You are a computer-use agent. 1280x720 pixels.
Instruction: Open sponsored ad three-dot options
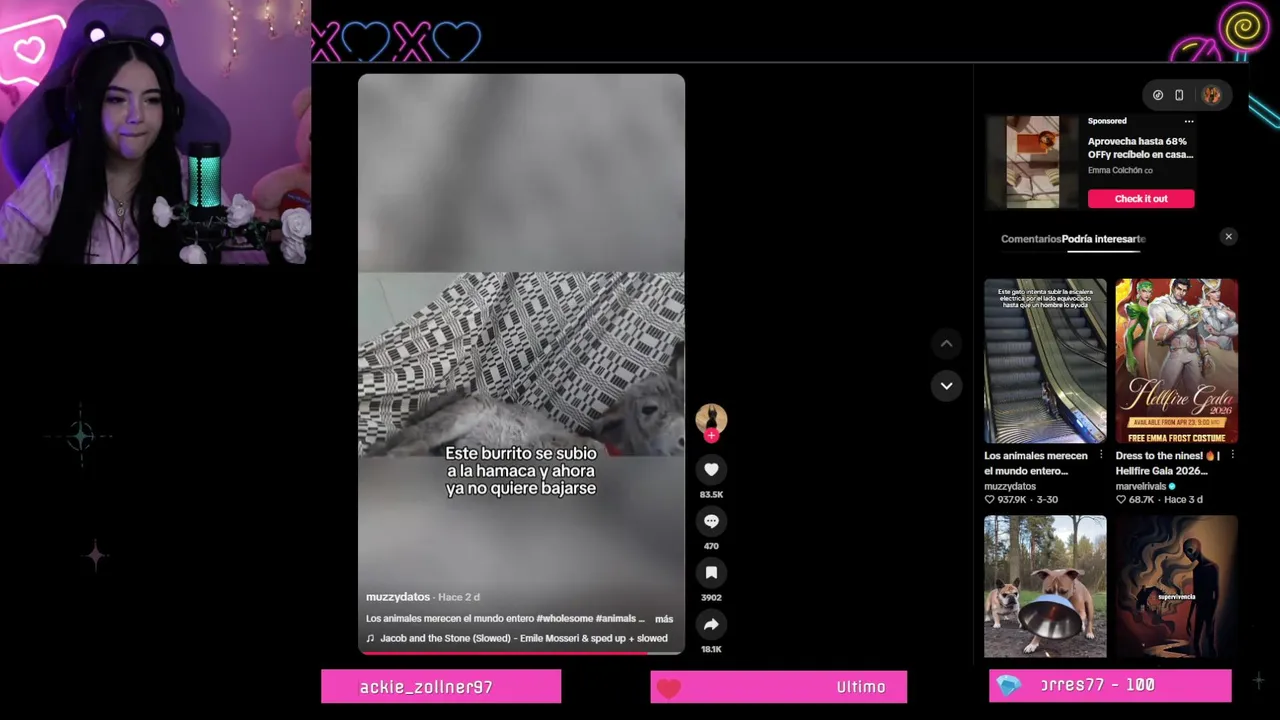[x=1189, y=121]
